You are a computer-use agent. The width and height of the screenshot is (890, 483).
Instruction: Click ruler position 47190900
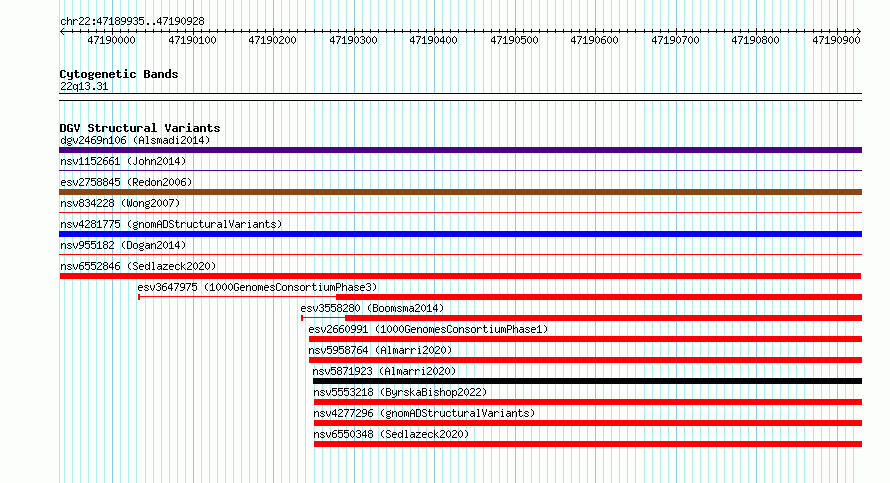[836, 40]
